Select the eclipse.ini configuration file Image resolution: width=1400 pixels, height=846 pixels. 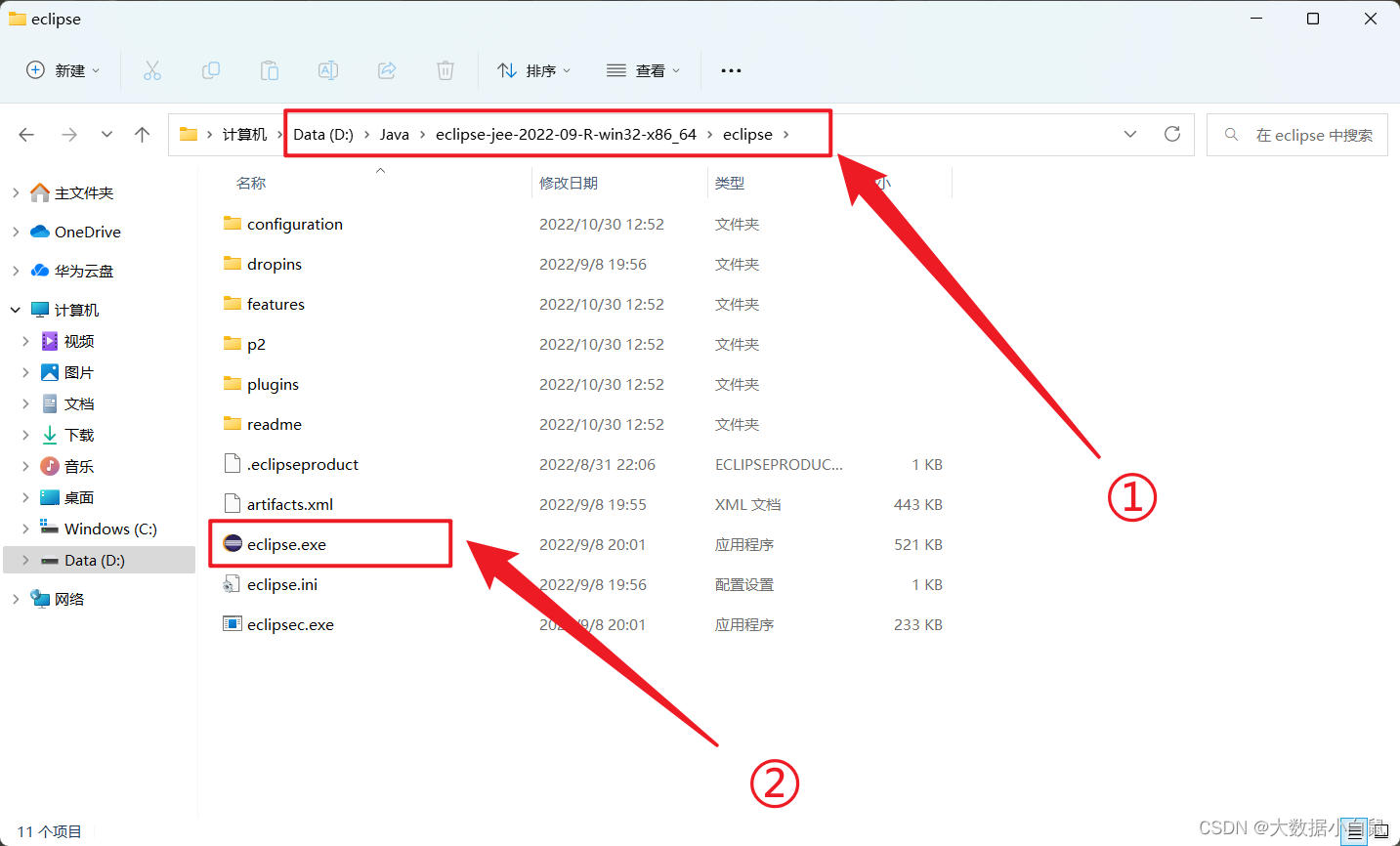tap(282, 584)
